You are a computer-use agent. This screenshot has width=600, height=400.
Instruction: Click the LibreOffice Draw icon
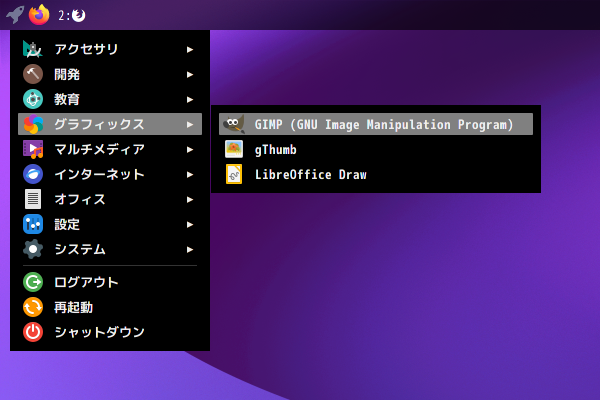click(x=234, y=174)
